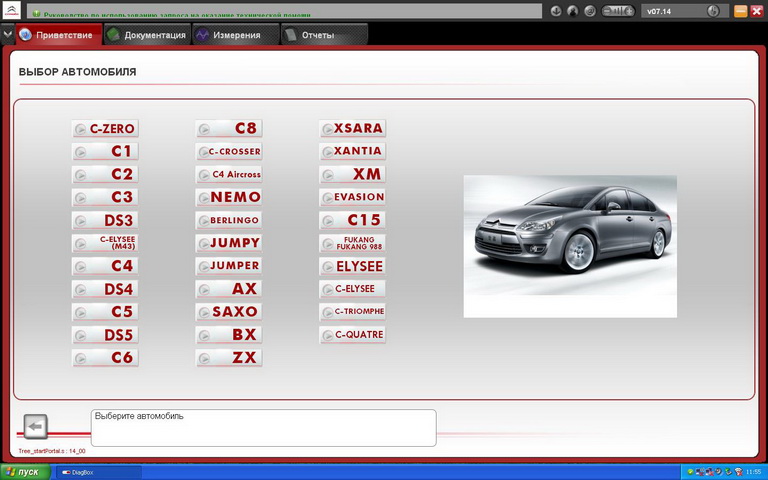This screenshot has height=480, width=768.
Task: Choose the JUMPER model
Action: (229, 266)
